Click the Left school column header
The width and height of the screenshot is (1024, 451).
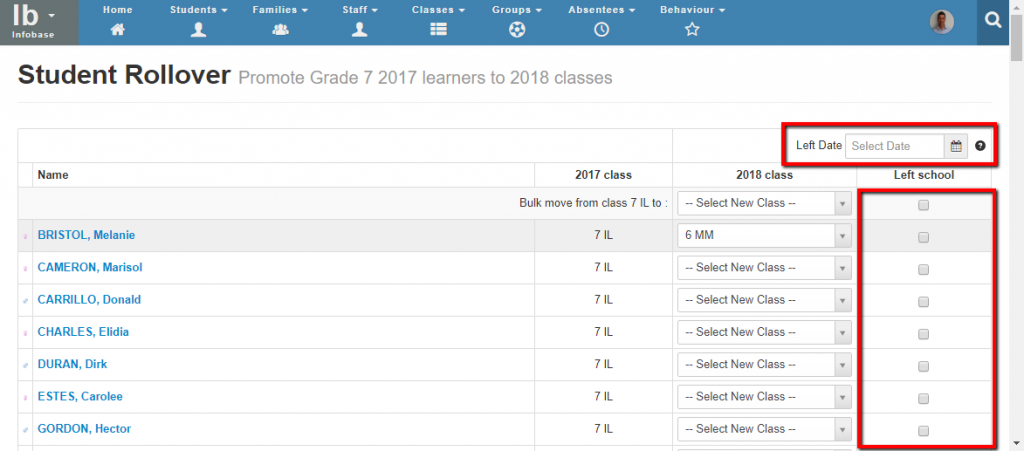click(x=924, y=175)
